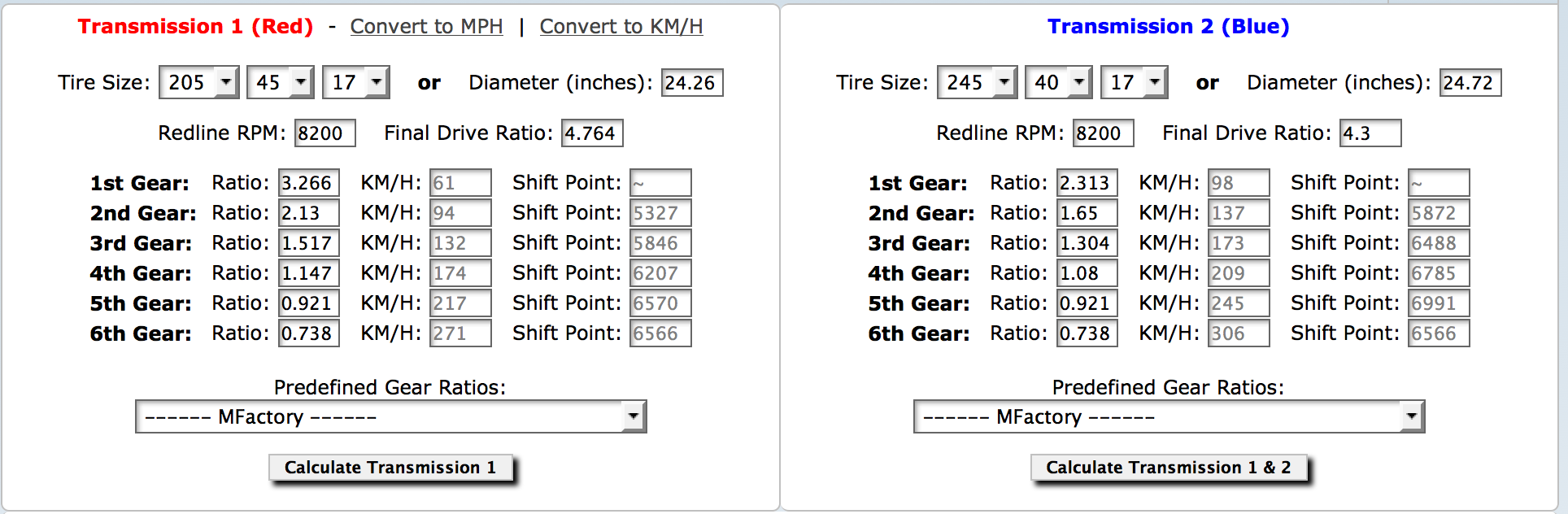Click Transmission 2 4th gear KM/H value 209
This screenshot has width=1568, height=514.
click(1239, 273)
